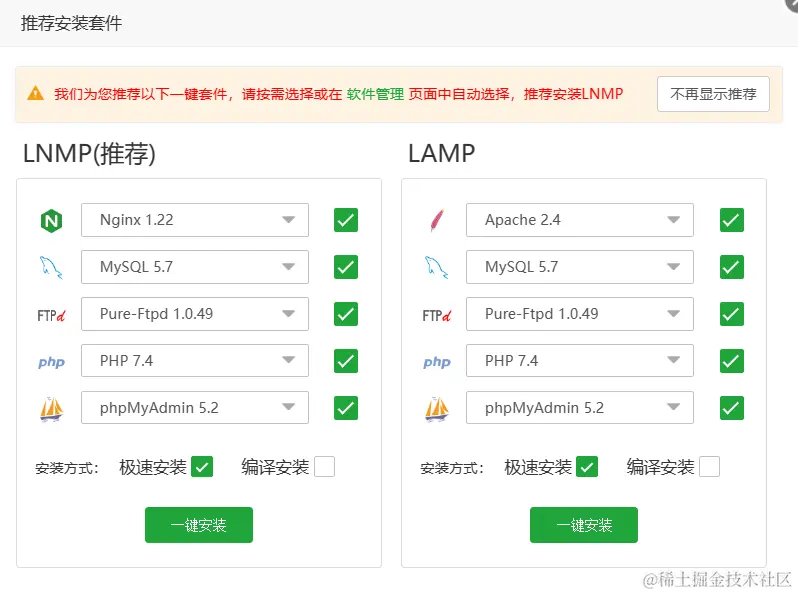The width and height of the screenshot is (798, 595).
Task: Open the 软件管理 link in the notice
Action: tap(375, 94)
